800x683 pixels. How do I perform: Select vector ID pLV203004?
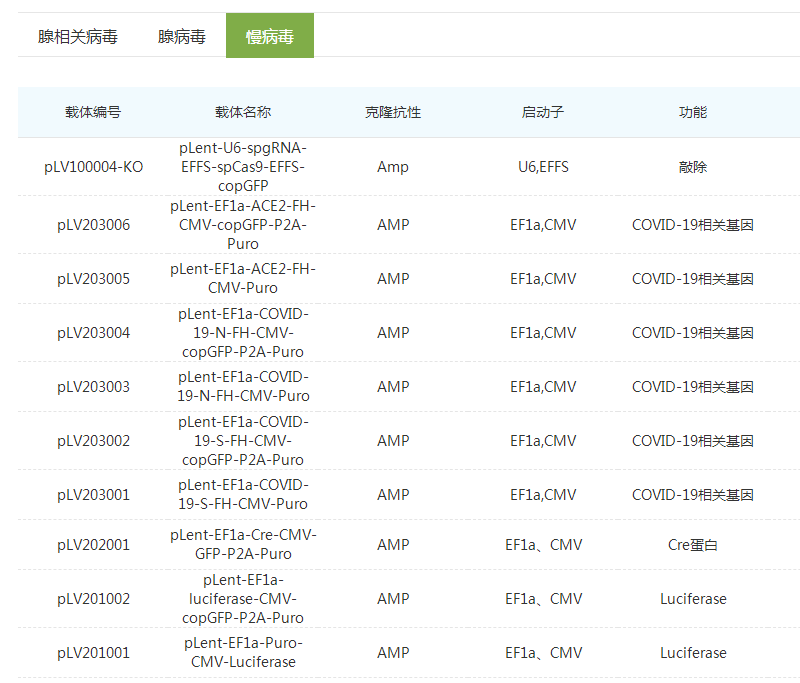(93, 333)
